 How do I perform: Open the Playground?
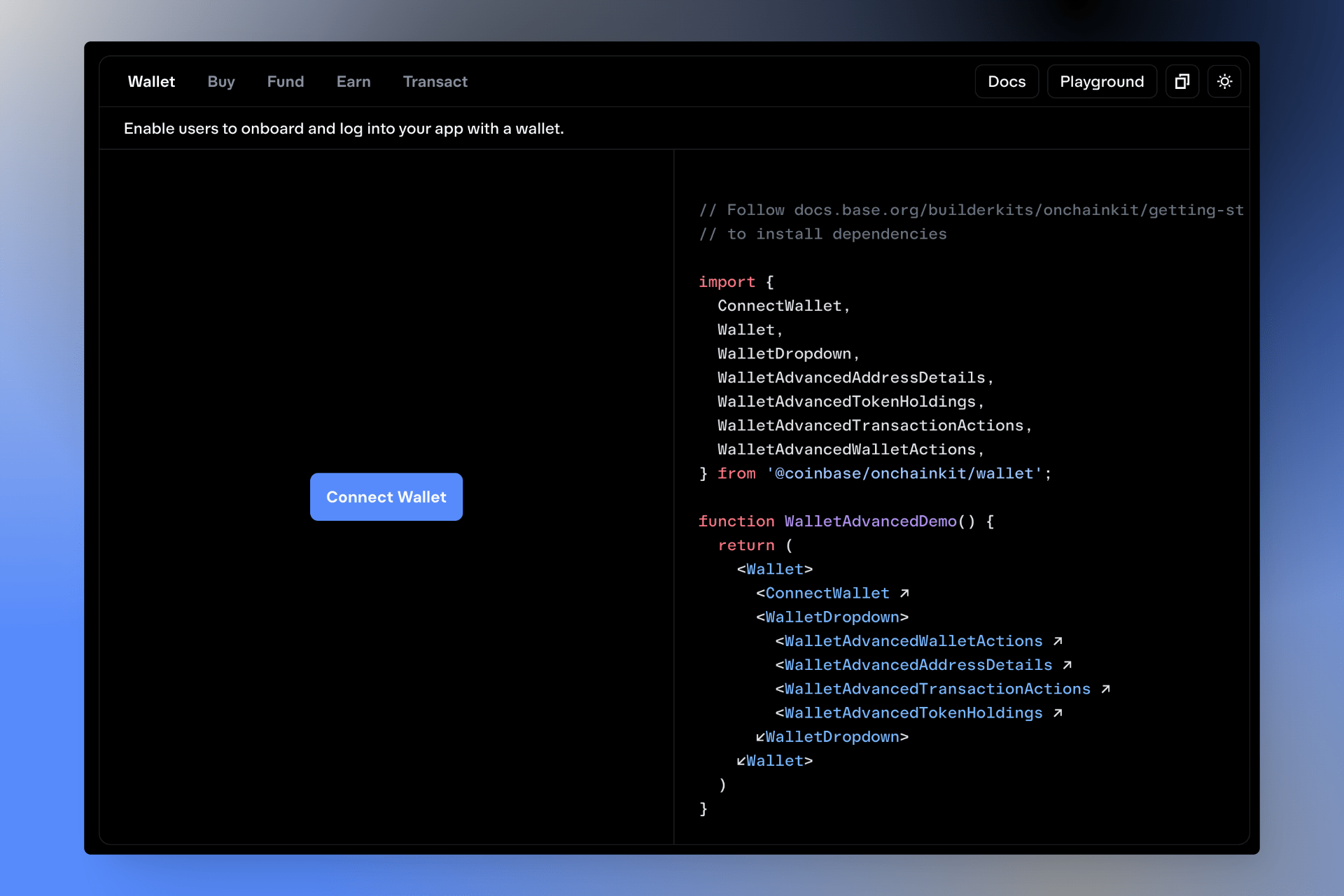pyautogui.click(x=1101, y=81)
